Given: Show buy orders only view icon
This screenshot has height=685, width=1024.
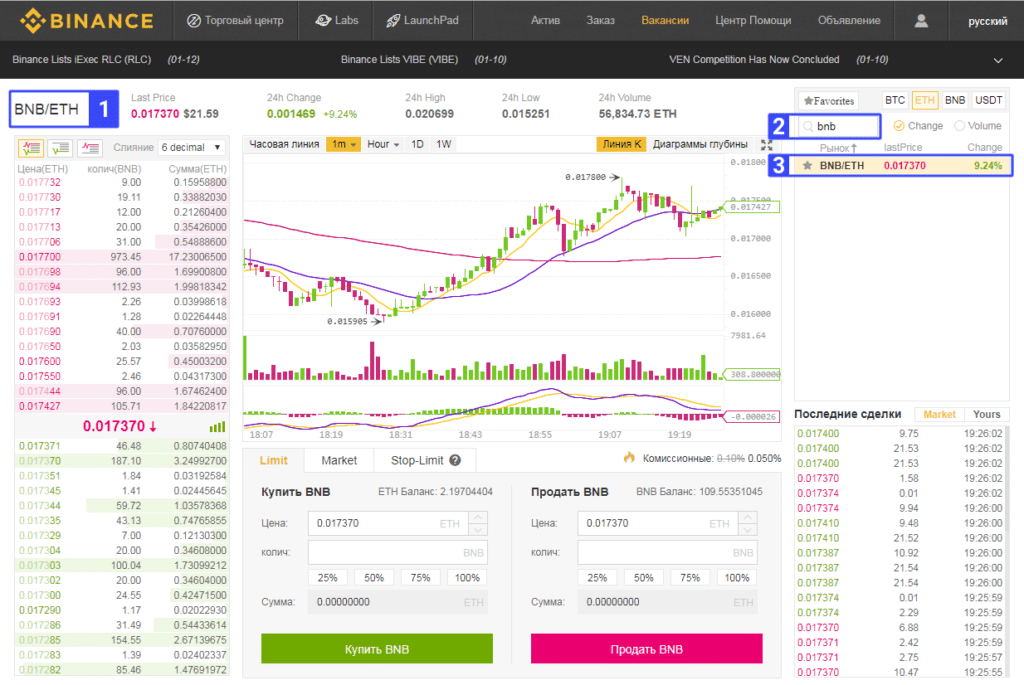Looking at the screenshot, I should (60, 148).
